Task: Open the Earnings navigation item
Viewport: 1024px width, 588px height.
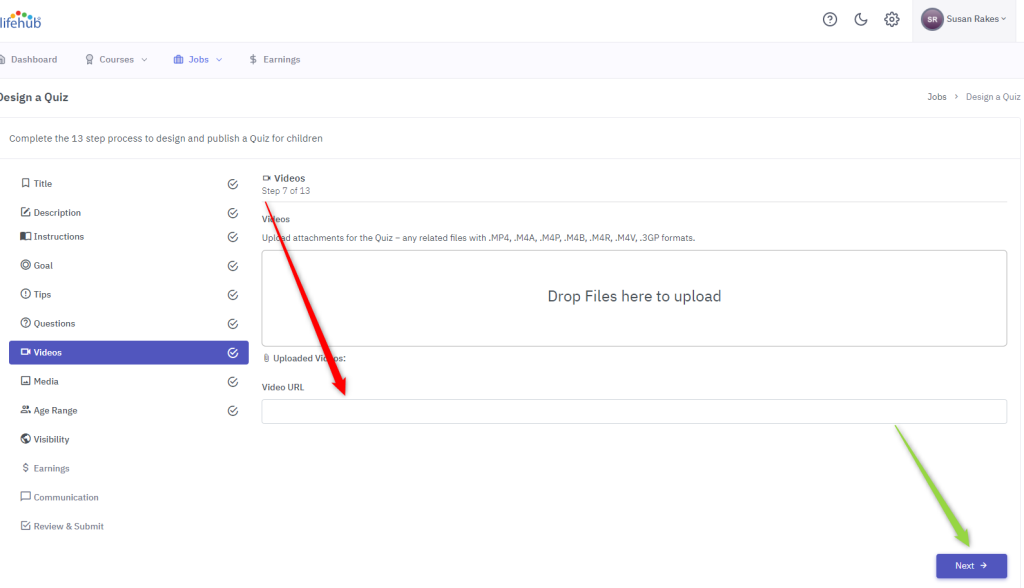Action: [274, 59]
